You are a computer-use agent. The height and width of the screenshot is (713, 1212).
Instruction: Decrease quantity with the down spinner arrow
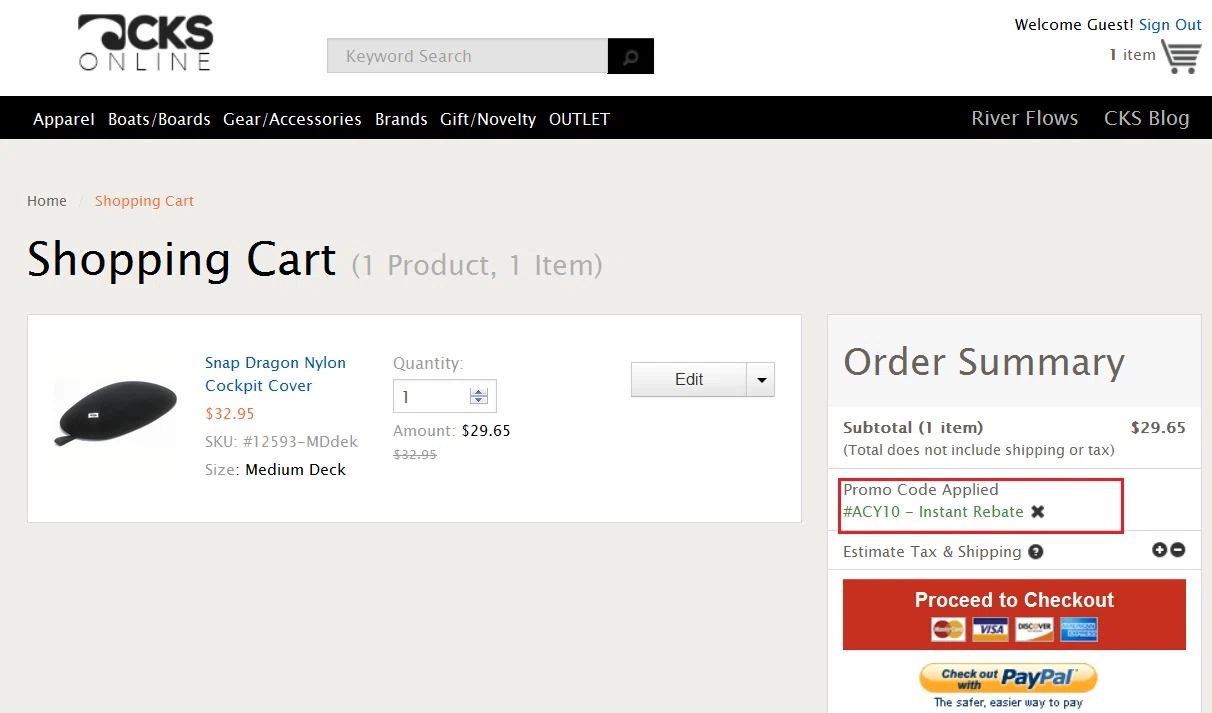[x=479, y=401]
